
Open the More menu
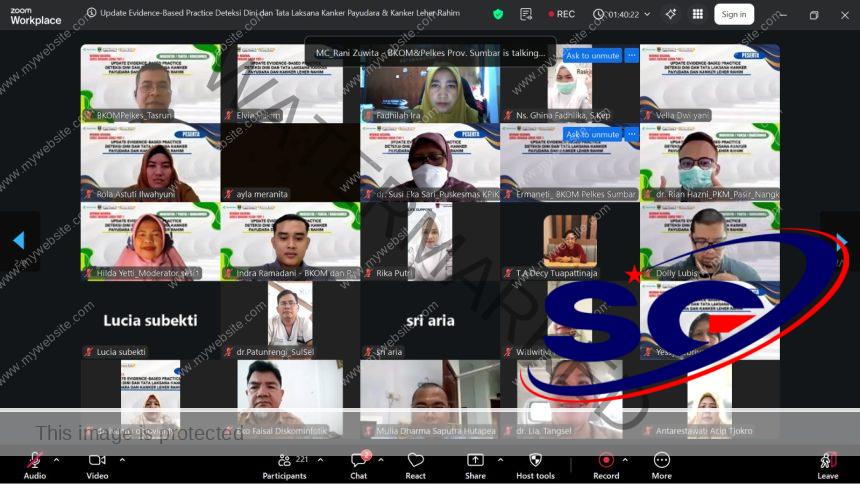click(662, 464)
